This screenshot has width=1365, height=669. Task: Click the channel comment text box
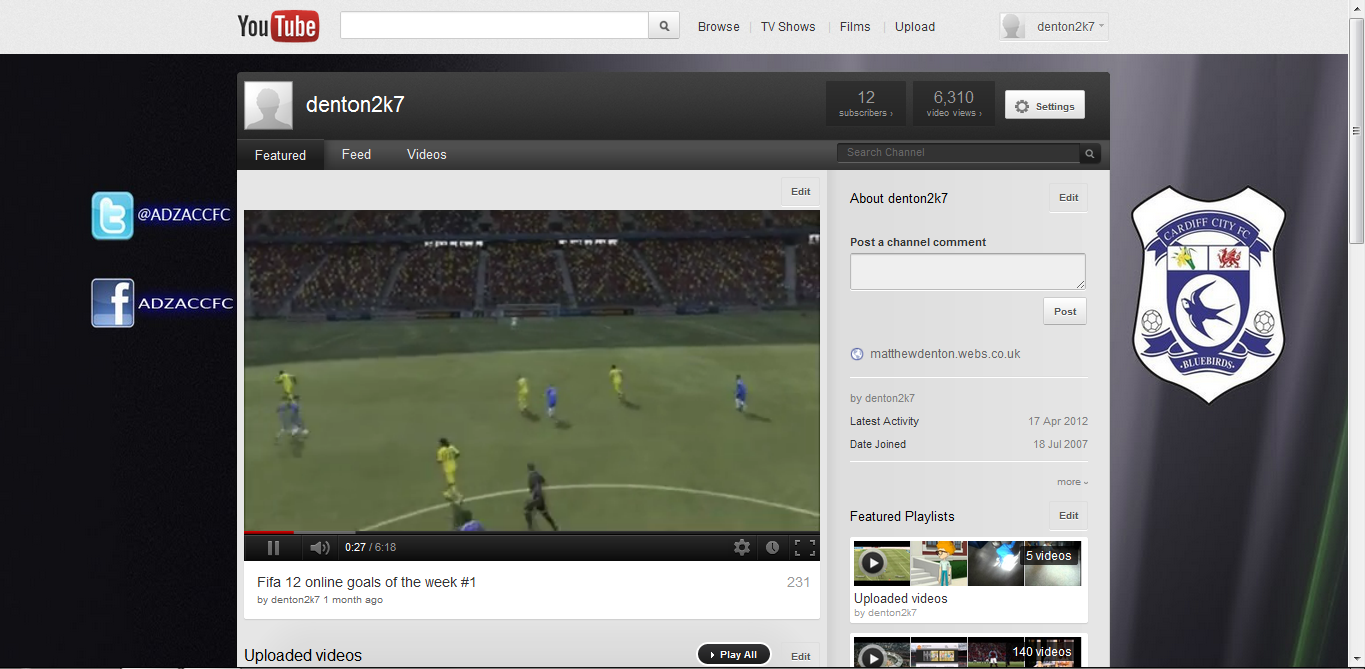click(968, 271)
